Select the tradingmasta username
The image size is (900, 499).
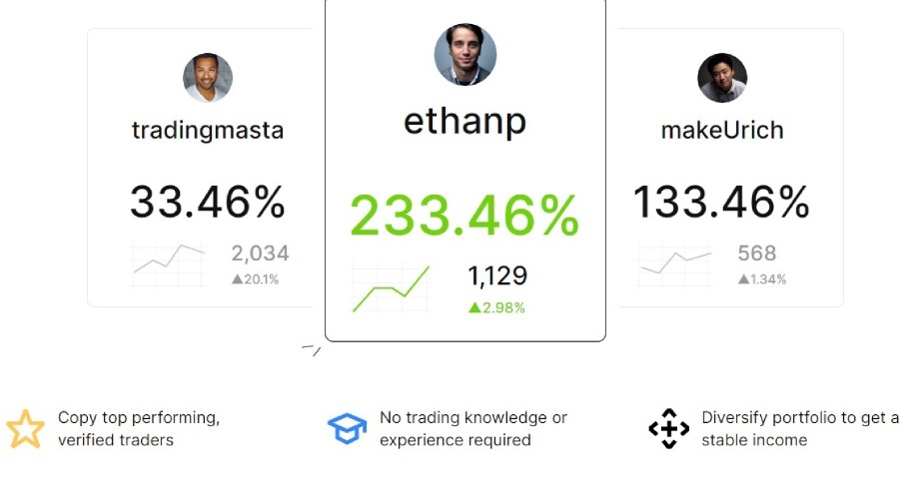pos(208,130)
